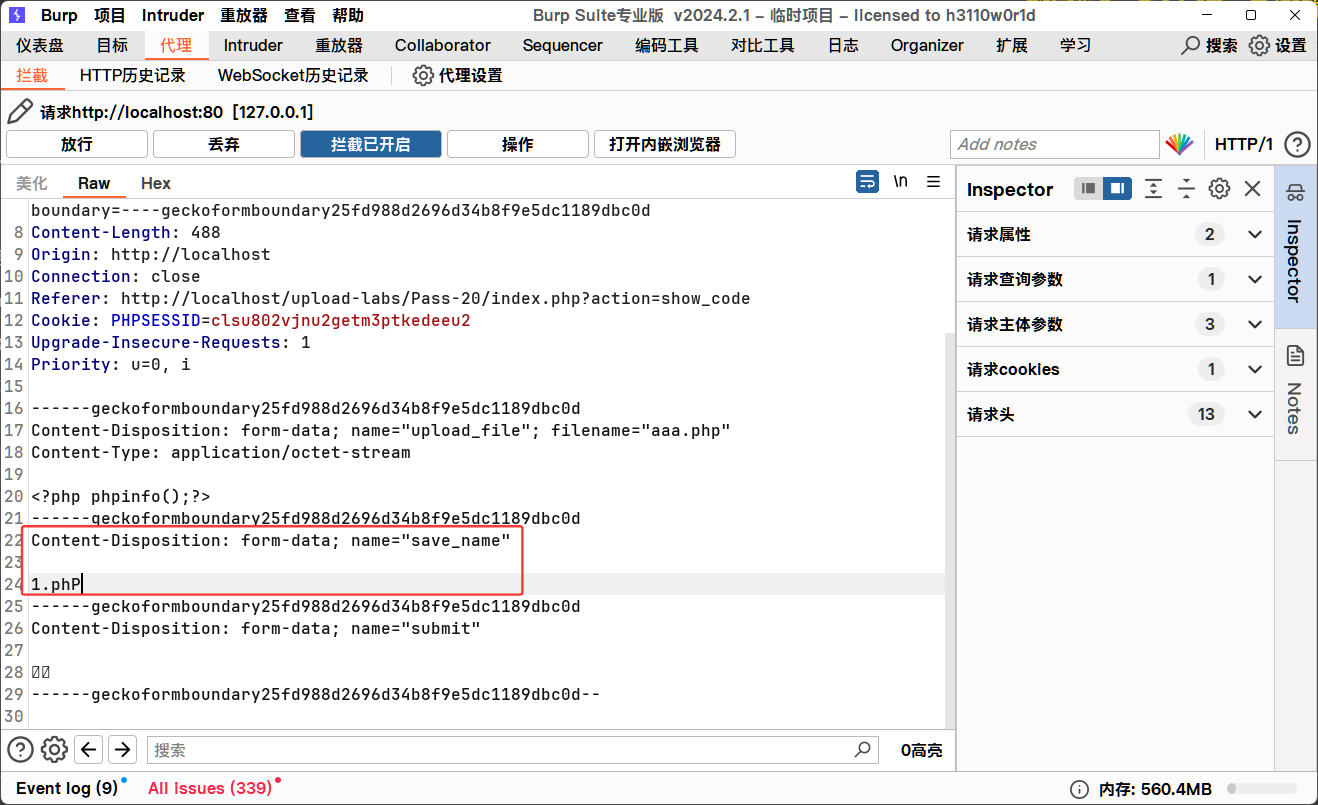Open the editor hamburger options menu

tap(934, 182)
